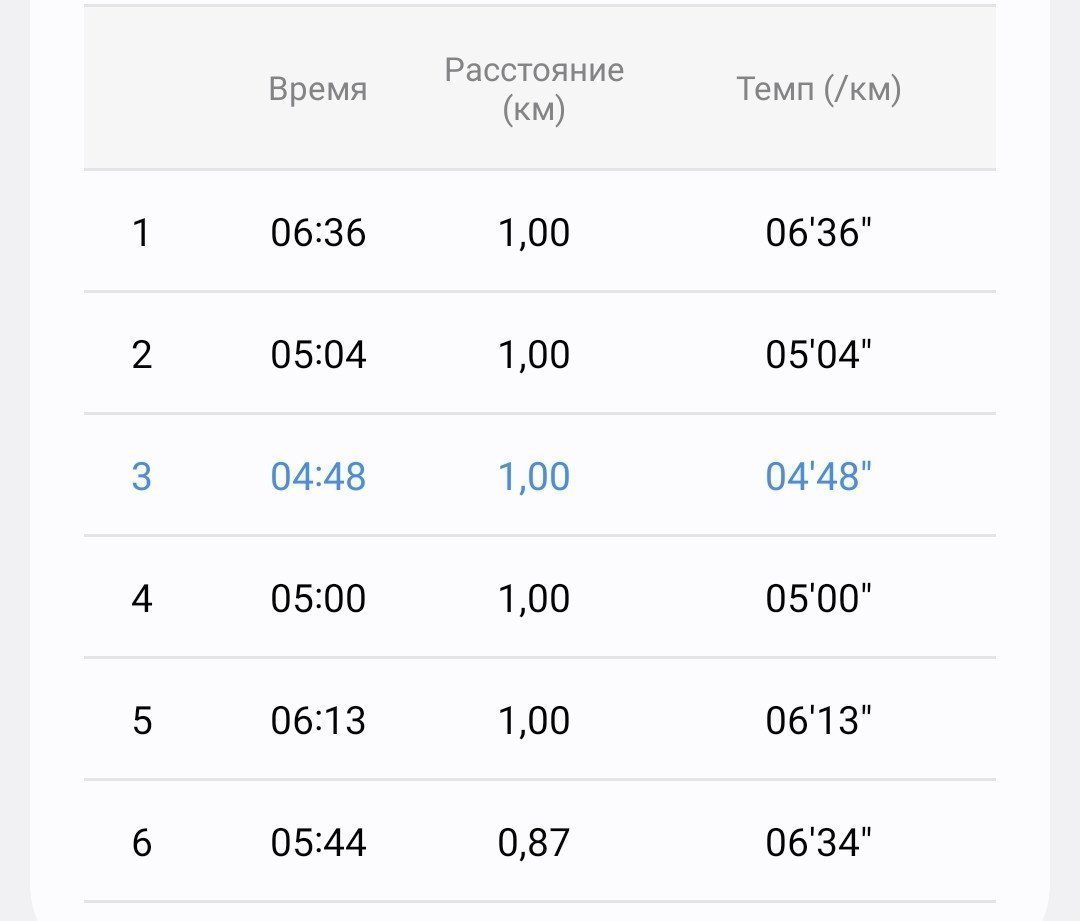Image resolution: width=1080 pixels, height=921 pixels.
Task: Select the Темп (/км) column header
Action: point(818,90)
